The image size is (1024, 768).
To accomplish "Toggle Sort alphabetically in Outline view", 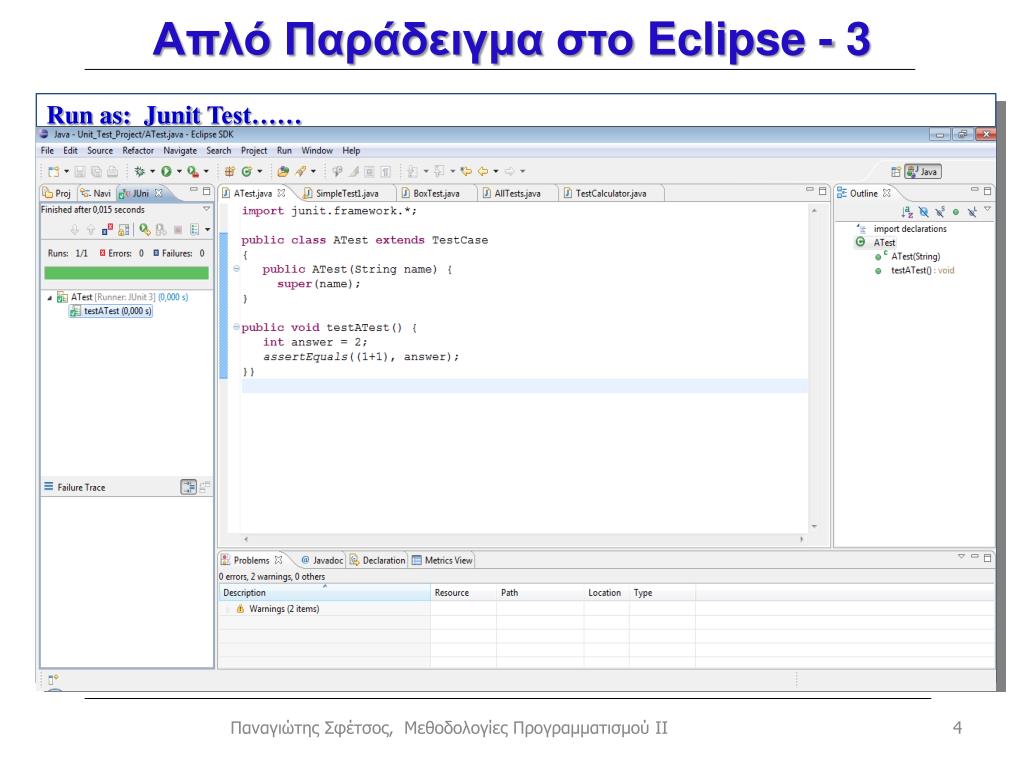I will [906, 212].
